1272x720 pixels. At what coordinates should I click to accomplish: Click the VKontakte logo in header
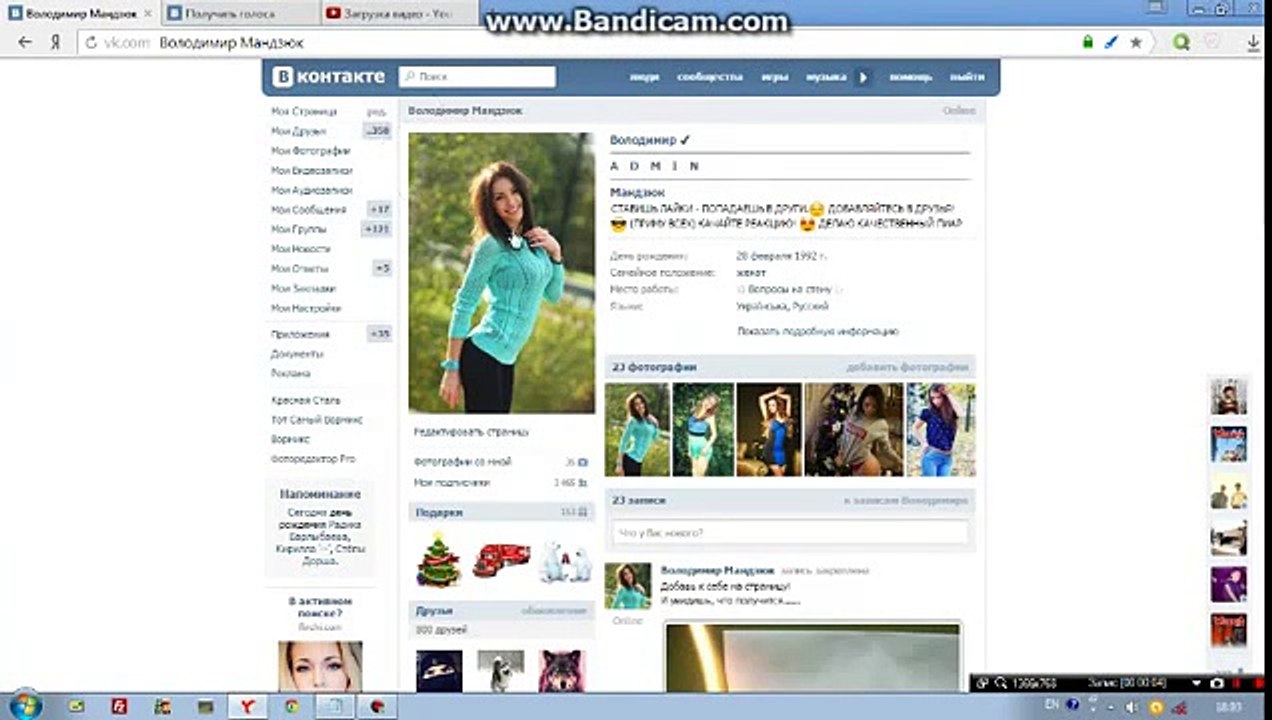[329, 76]
